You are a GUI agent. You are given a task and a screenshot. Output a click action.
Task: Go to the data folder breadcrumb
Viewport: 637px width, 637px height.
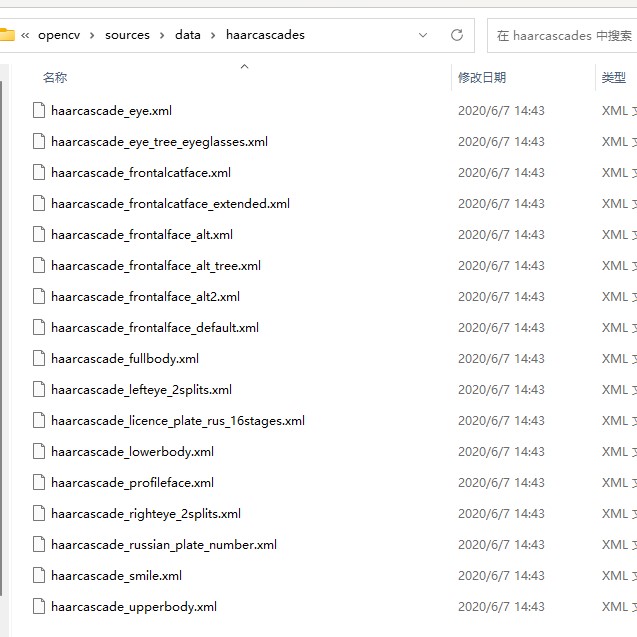pyautogui.click(x=188, y=35)
